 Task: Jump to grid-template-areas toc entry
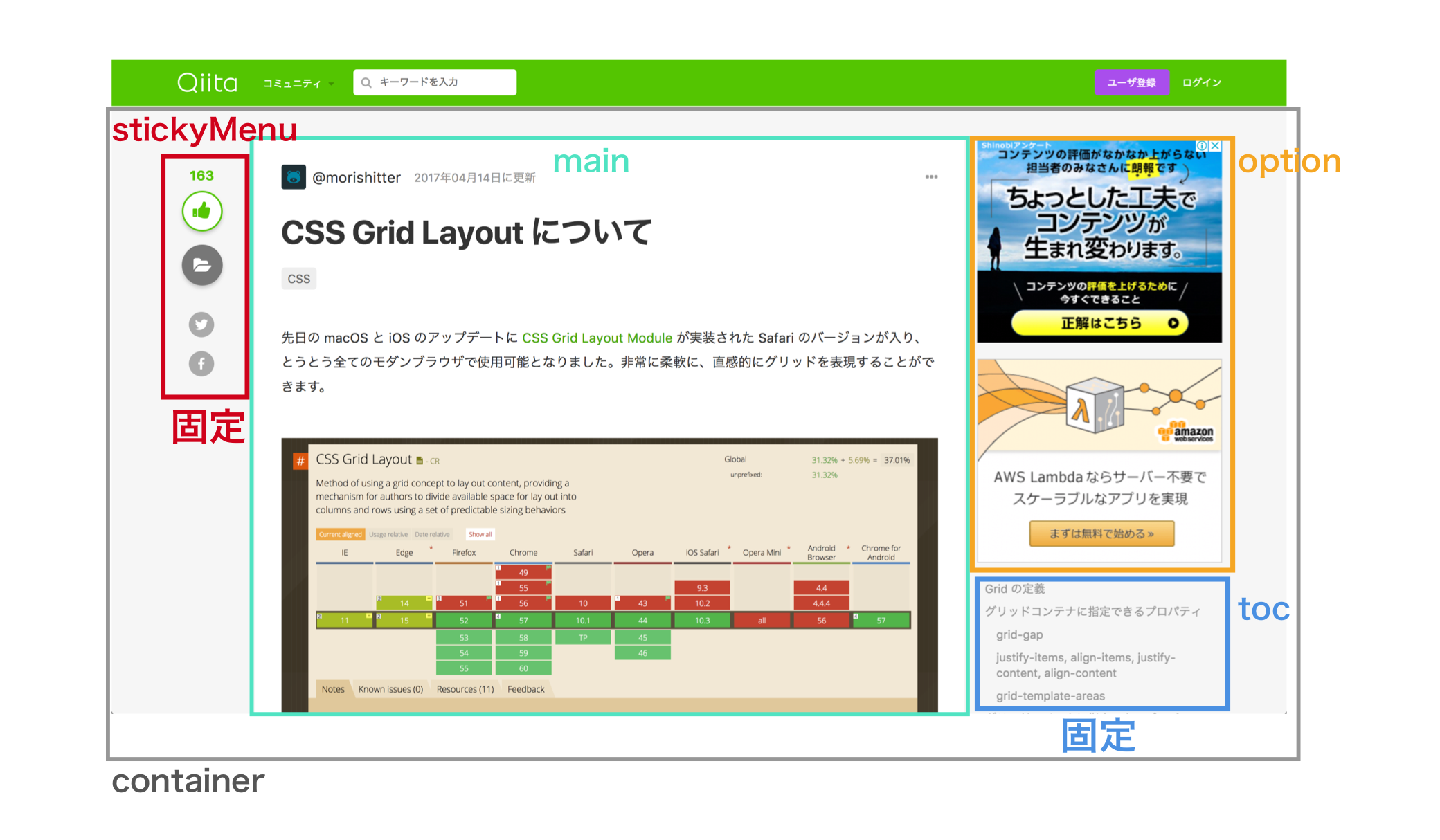1050,696
